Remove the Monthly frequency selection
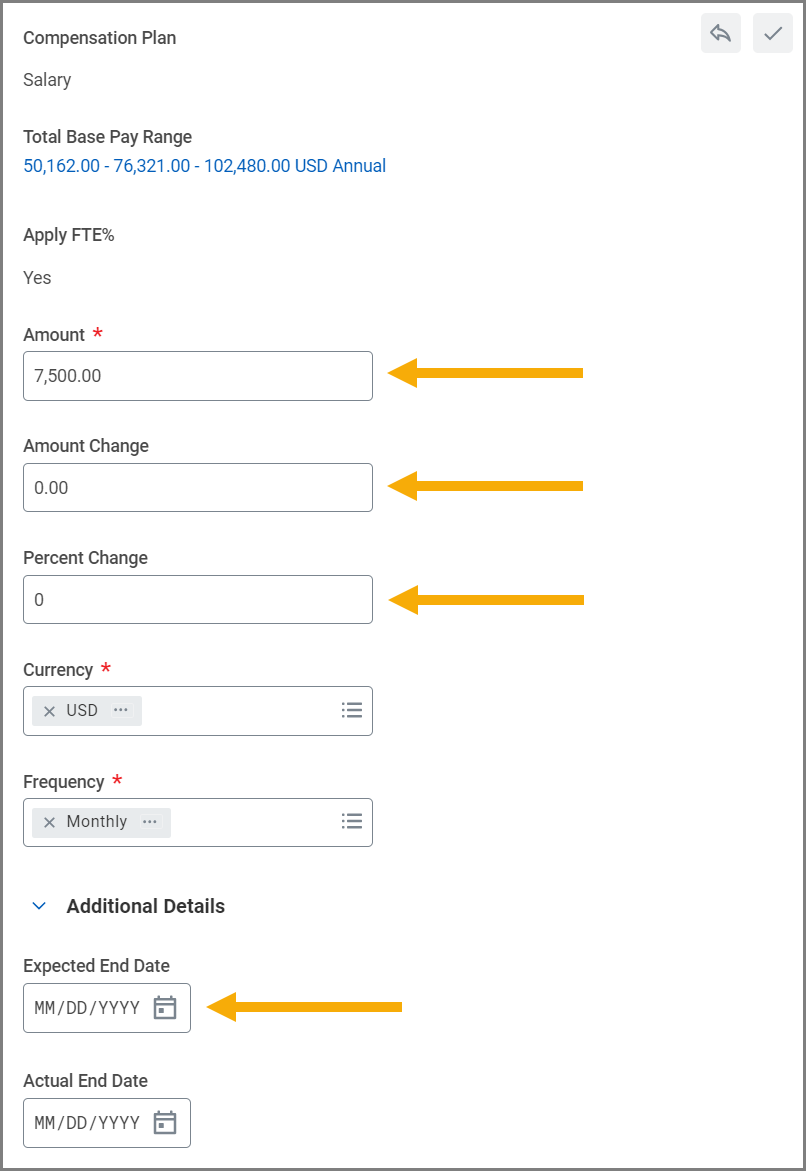 pyautogui.click(x=49, y=822)
